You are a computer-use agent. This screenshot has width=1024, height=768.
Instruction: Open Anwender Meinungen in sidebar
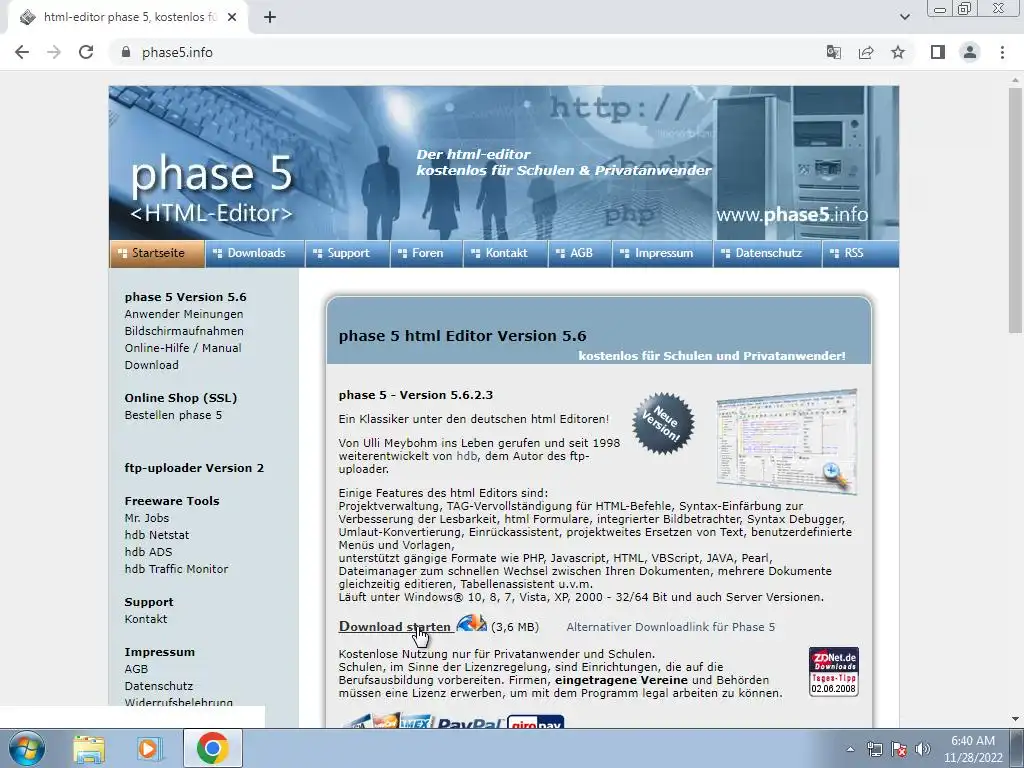(184, 314)
